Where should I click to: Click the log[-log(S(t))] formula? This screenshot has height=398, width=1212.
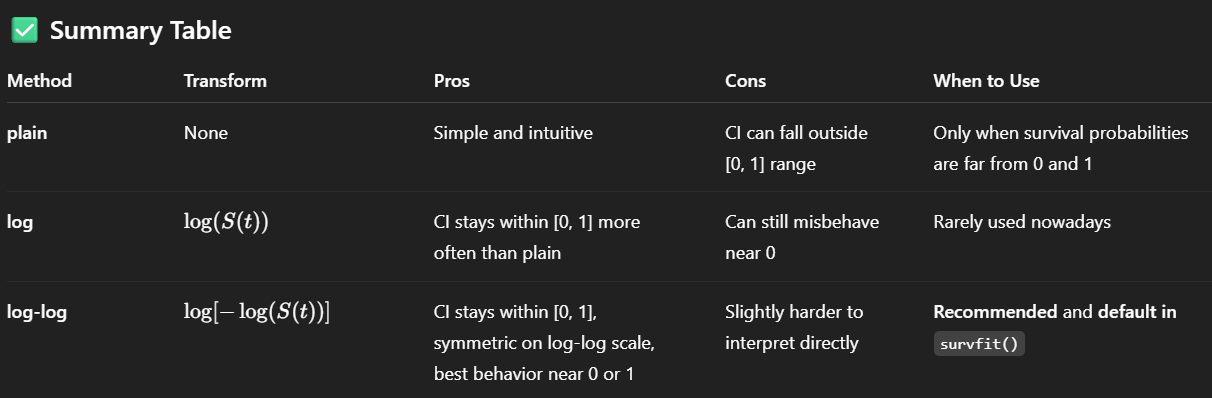[x=257, y=312]
